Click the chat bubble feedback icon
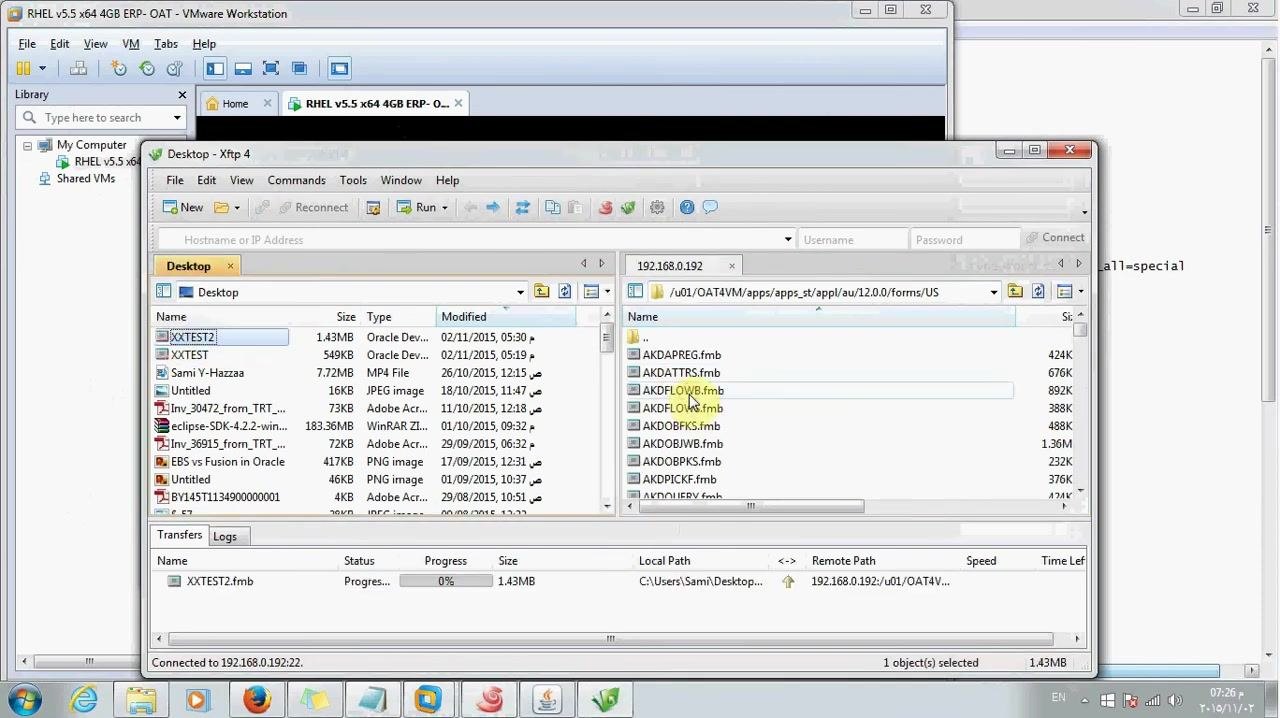The height and width of the screenshot is (718, 1280). point(710,207)
